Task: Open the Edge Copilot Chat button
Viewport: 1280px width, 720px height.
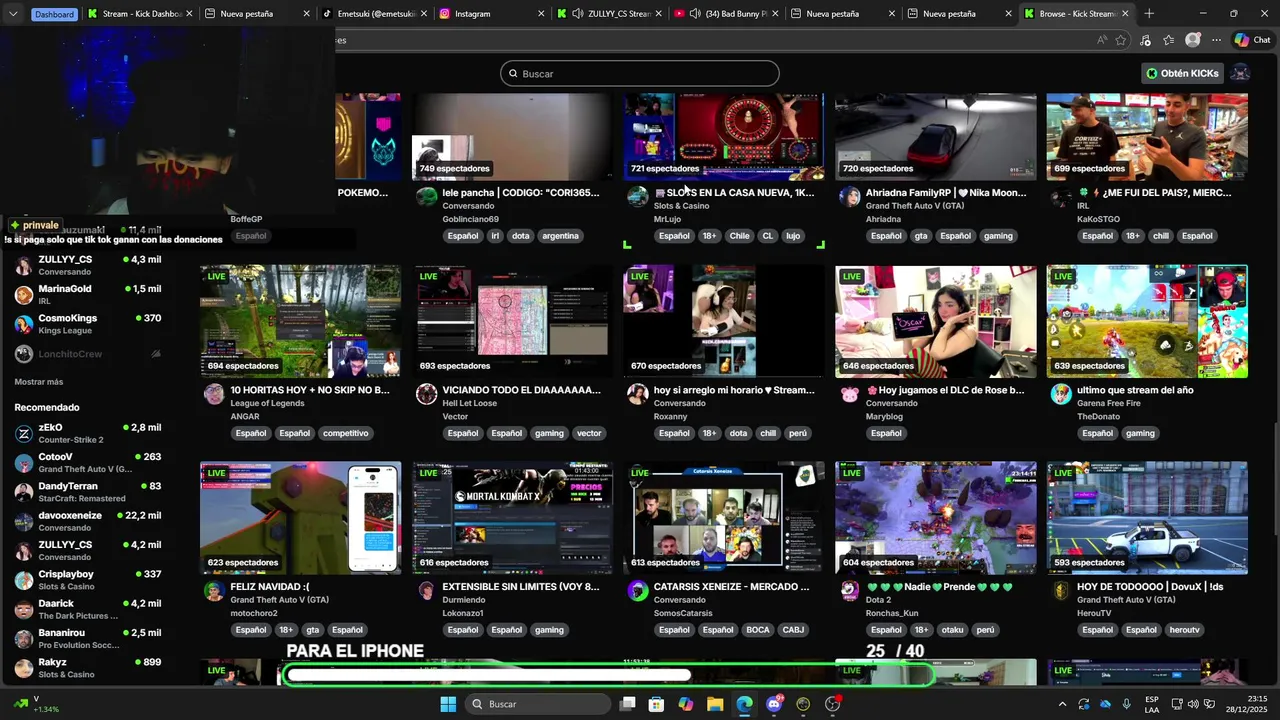Action: (x=1253, y=40)
